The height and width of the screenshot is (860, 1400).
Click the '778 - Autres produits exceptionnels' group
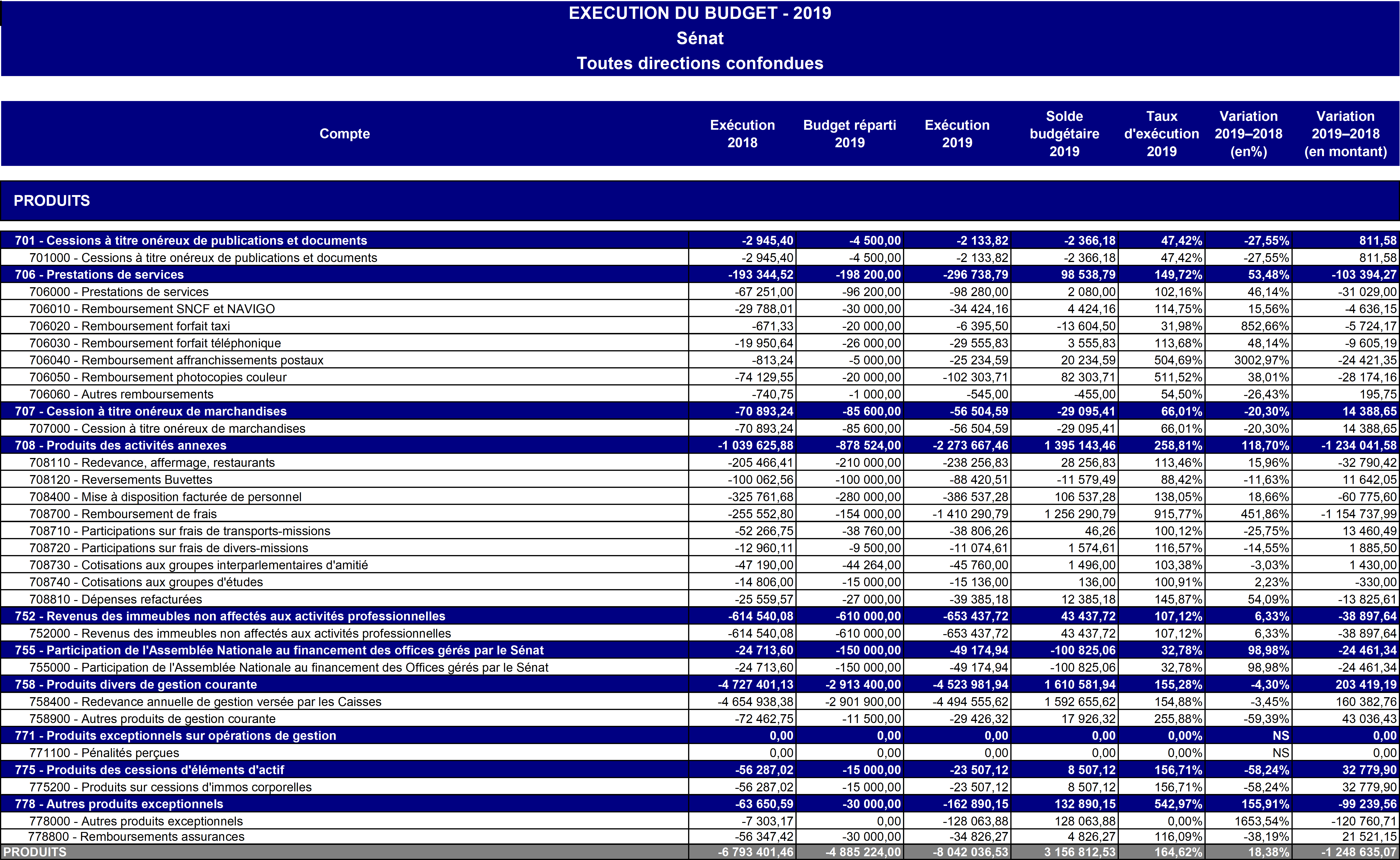[119, 804]
